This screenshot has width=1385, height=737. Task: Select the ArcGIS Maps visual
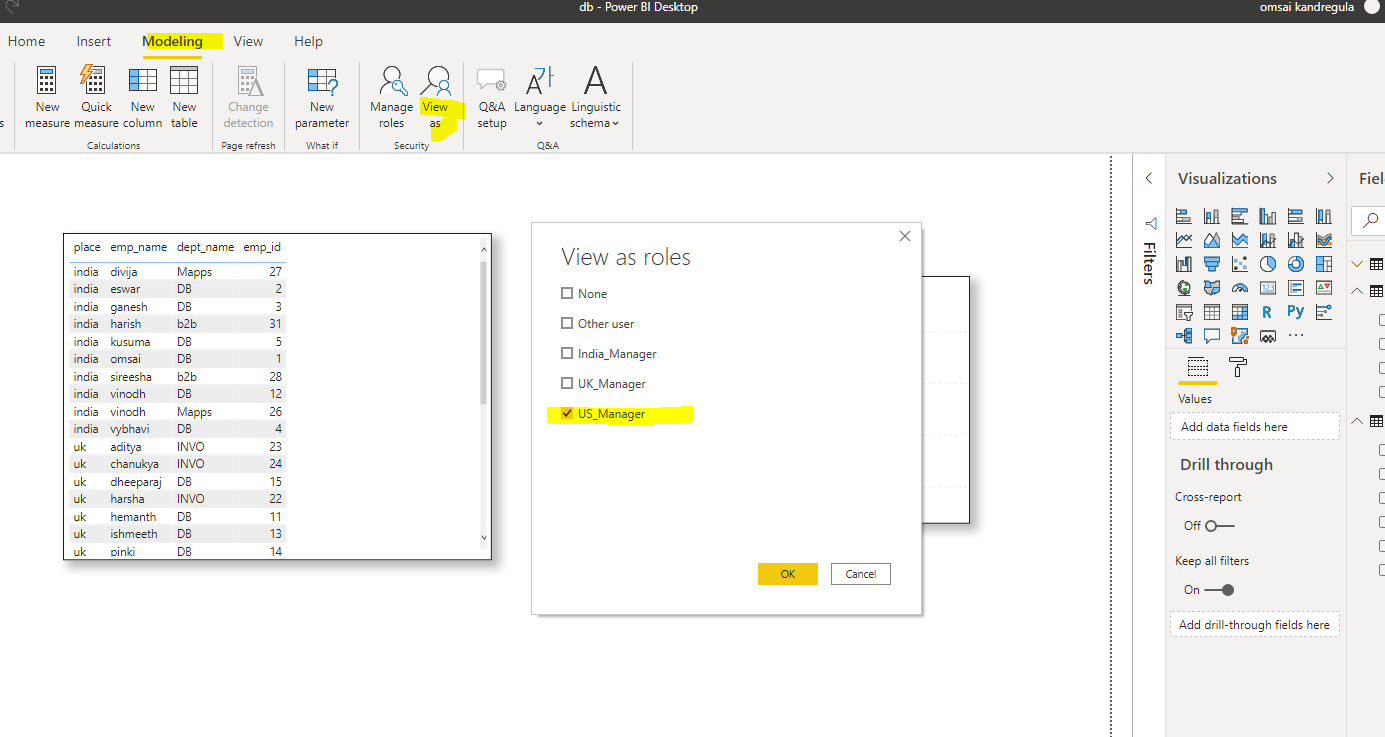1239,336
